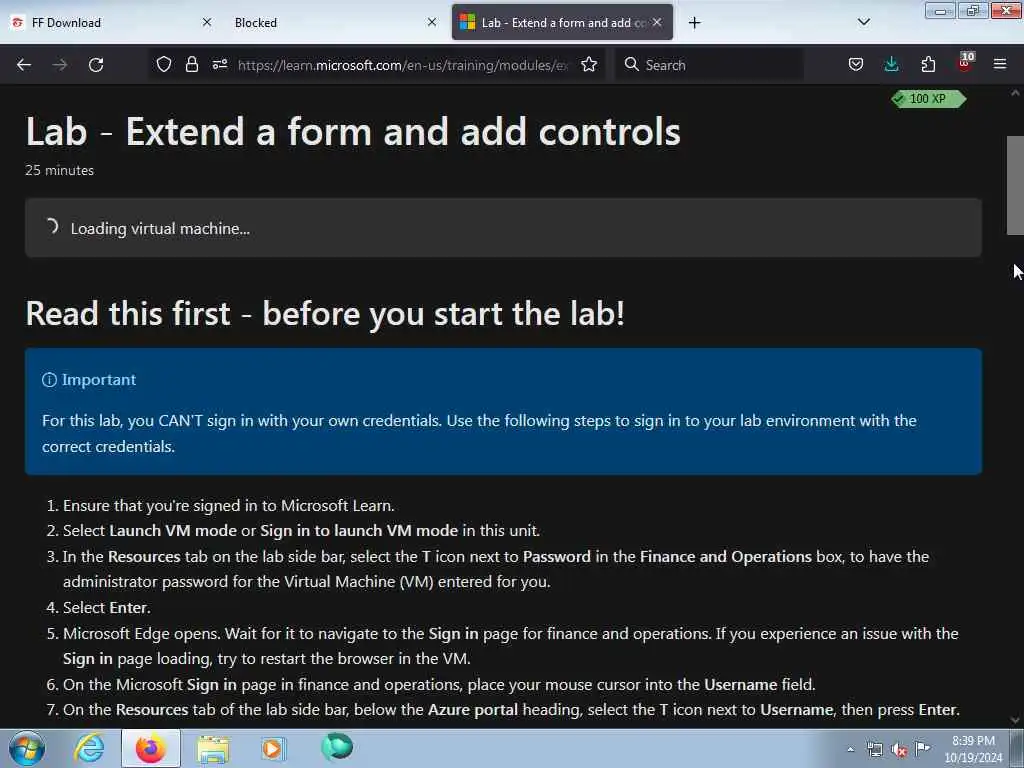
Task: Open the green round taskbar app
Action: pyautogui.click(x=337, y=747)
